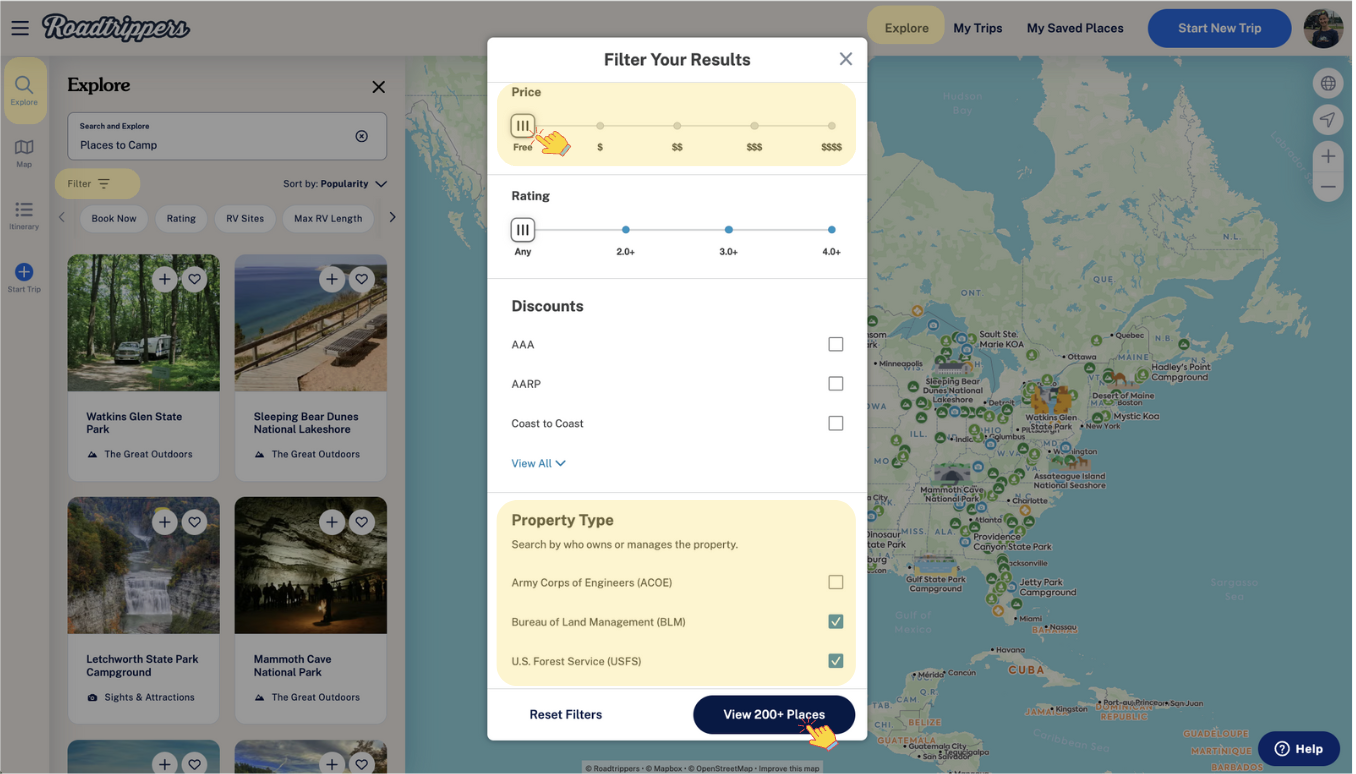This screenshot has width=1356, height=774.
Task: Zoom in on the map
Action: point(1328,156)
